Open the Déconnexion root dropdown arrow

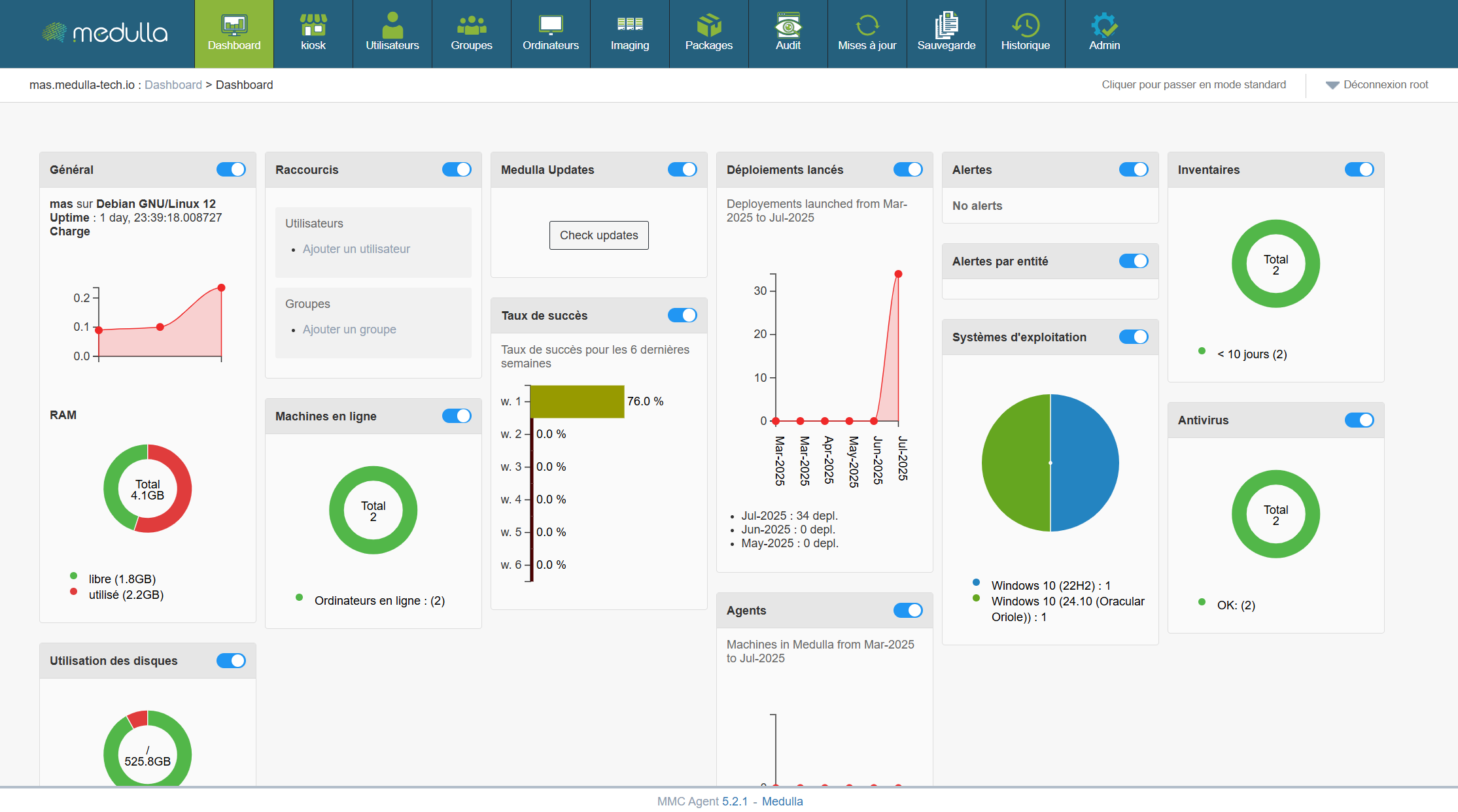pos(1332,85)
